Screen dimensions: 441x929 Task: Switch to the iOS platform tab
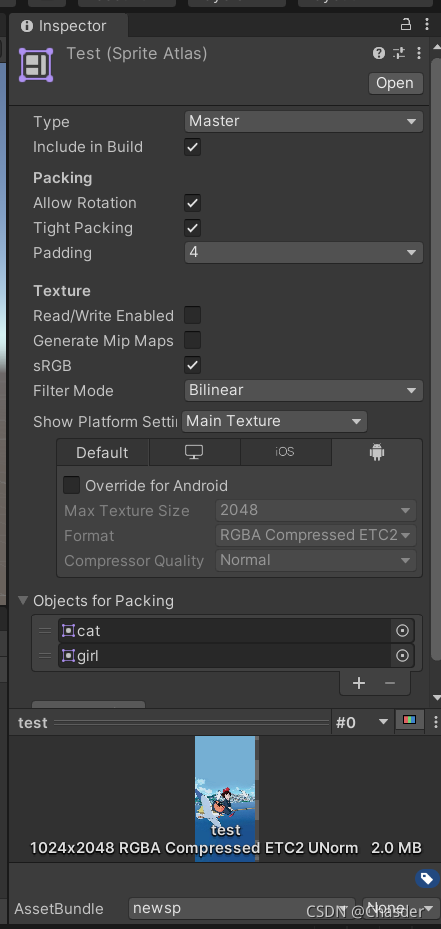pos(285,453)
